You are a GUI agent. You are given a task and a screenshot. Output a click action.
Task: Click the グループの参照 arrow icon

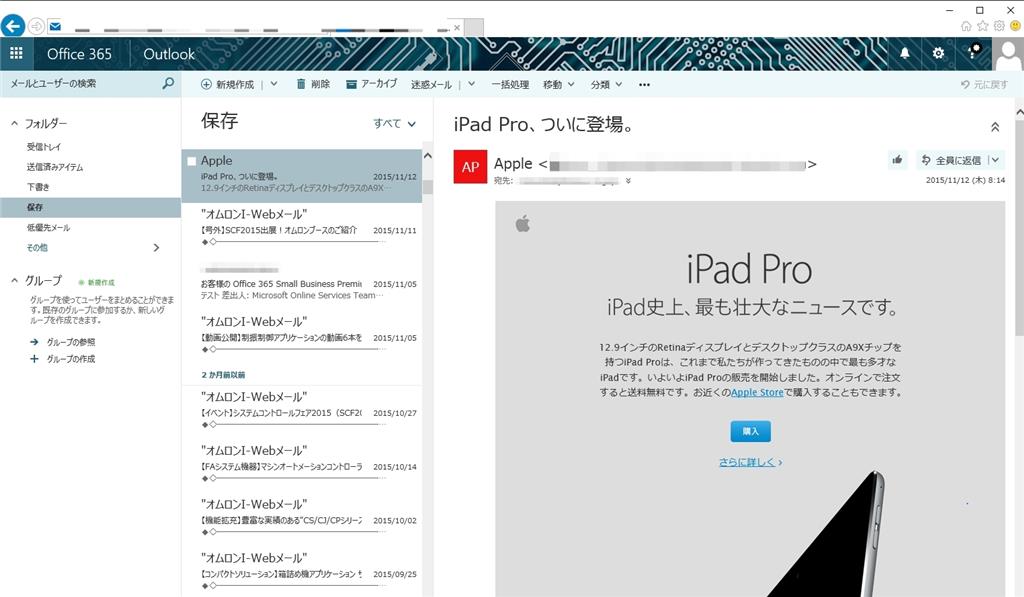(34, 342)
